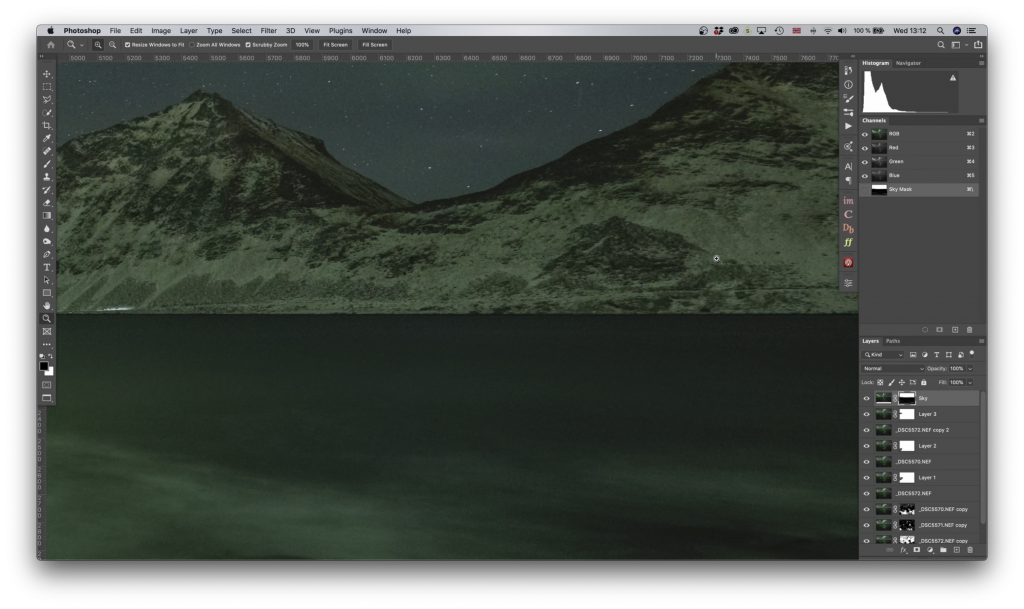
Task: Click the Fill Screen button
Action: (x=375, y=45)
